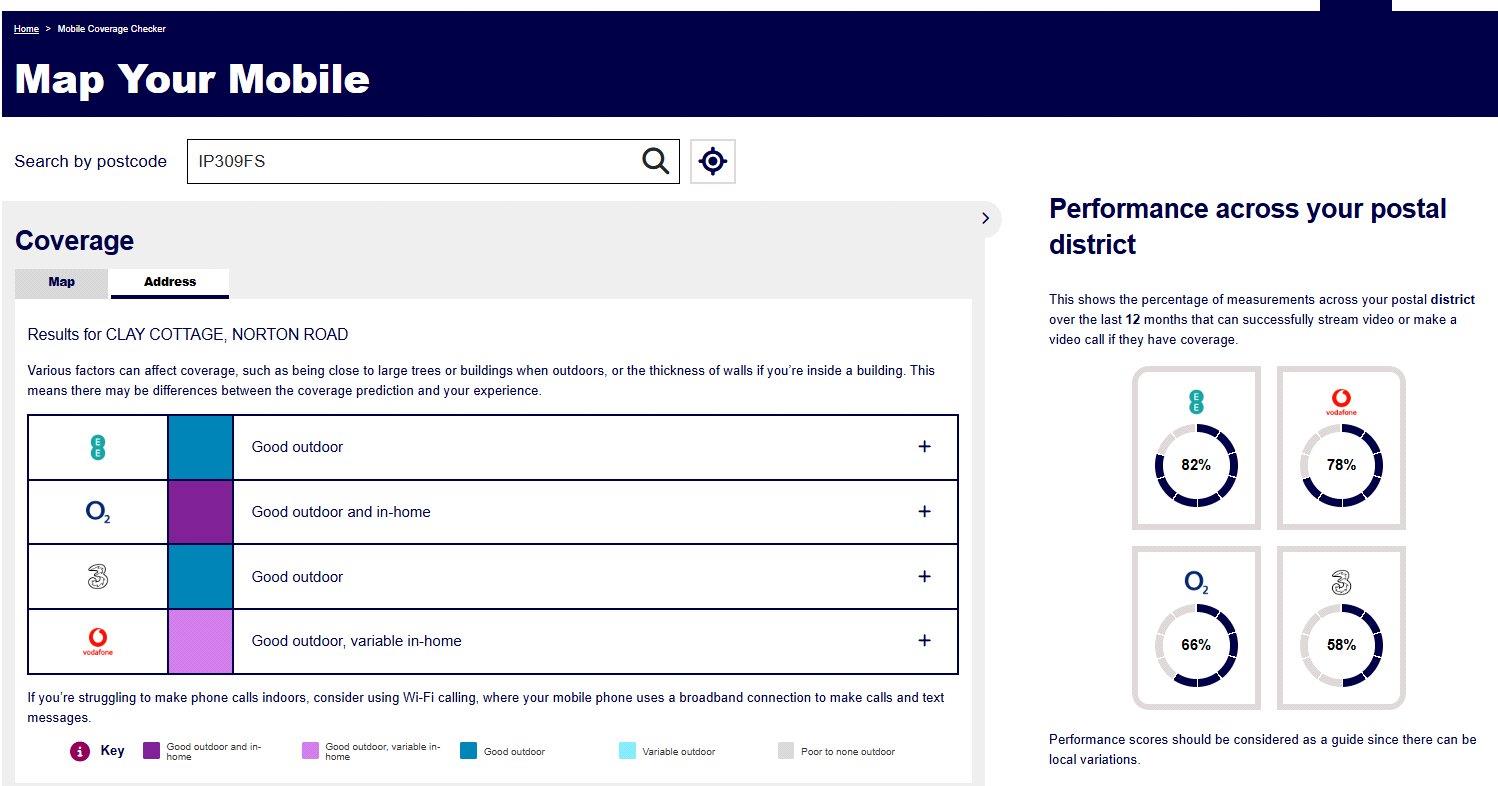Click the 'Key' legend label
Screen dimensions: 1498x786
pos(113,750)
